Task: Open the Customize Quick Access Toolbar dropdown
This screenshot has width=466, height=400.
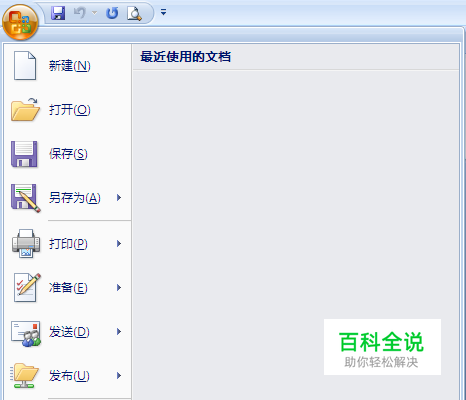Action: point(163,12)
